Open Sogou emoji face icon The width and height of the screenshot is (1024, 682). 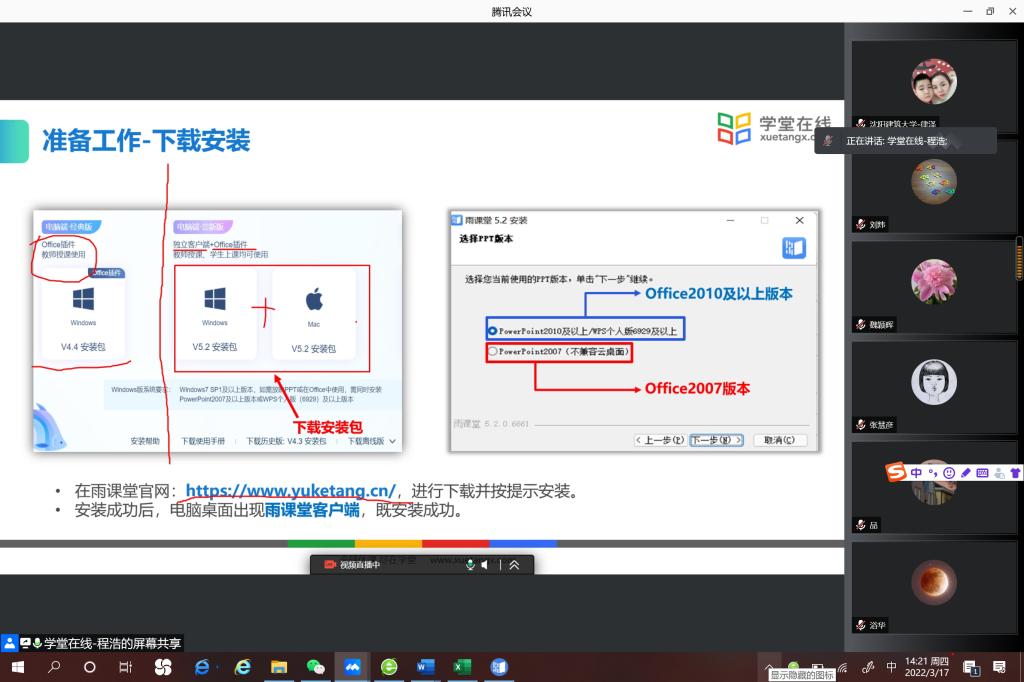tap(948, 472)
